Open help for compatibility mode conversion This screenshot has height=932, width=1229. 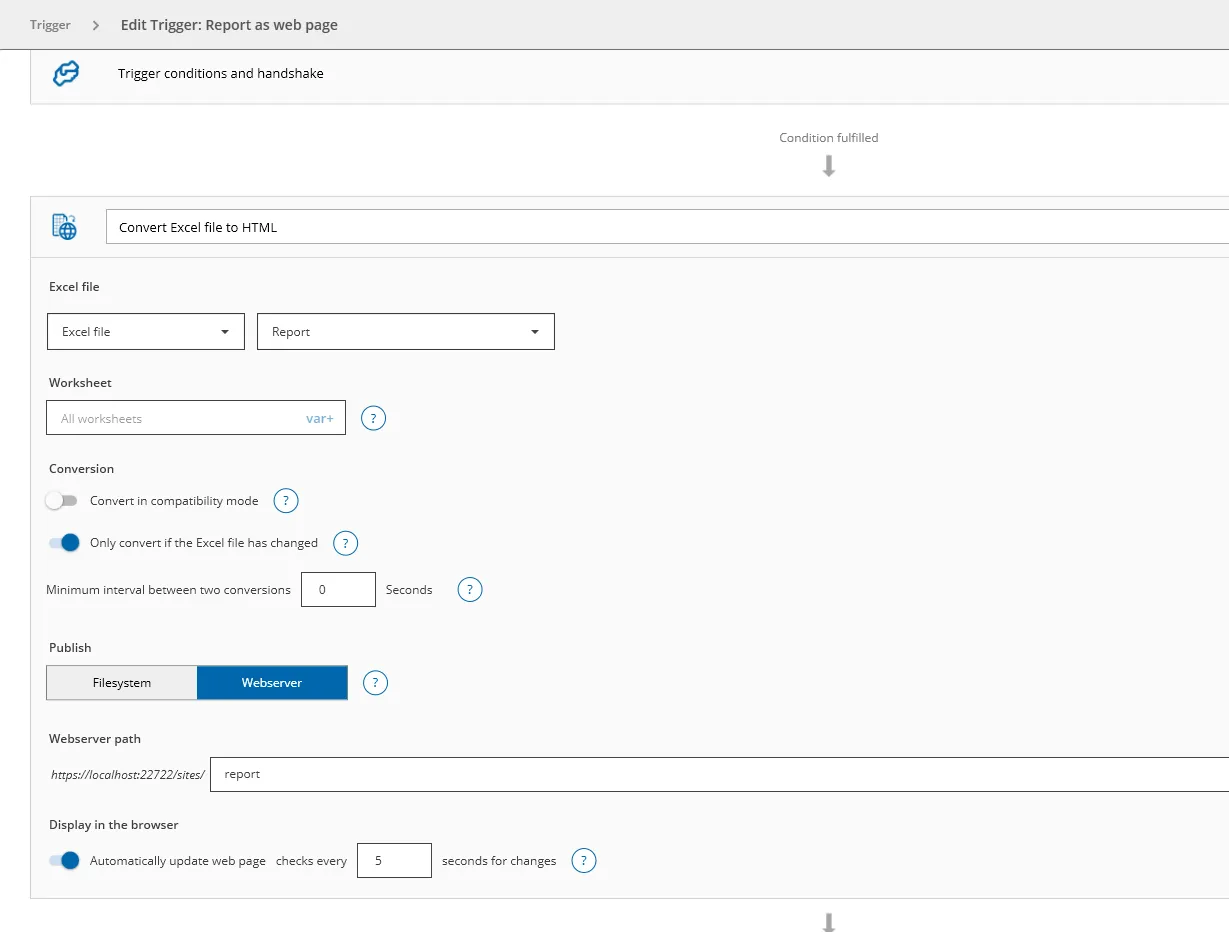(x=285, y=501)
